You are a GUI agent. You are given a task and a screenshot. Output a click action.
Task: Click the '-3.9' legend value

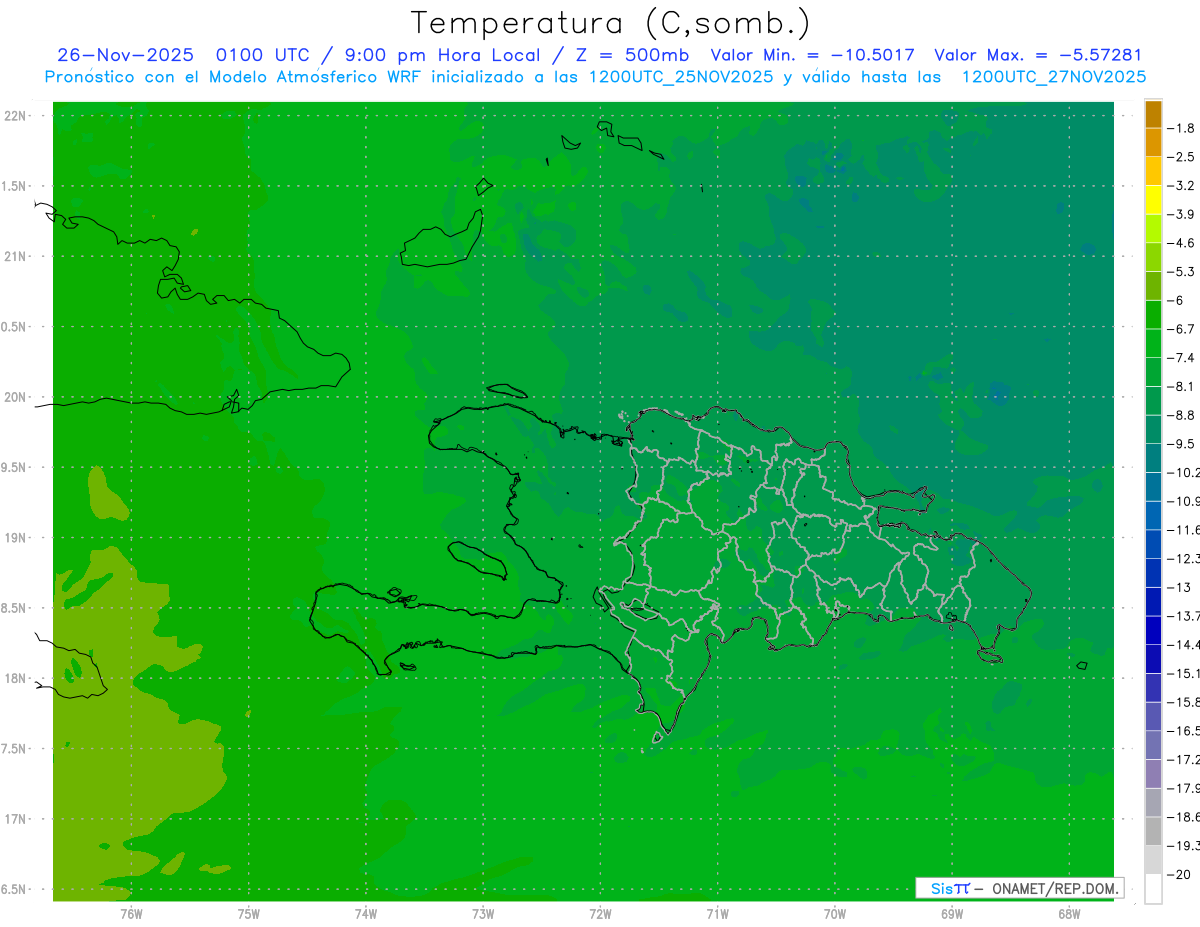click(1182, 214)
